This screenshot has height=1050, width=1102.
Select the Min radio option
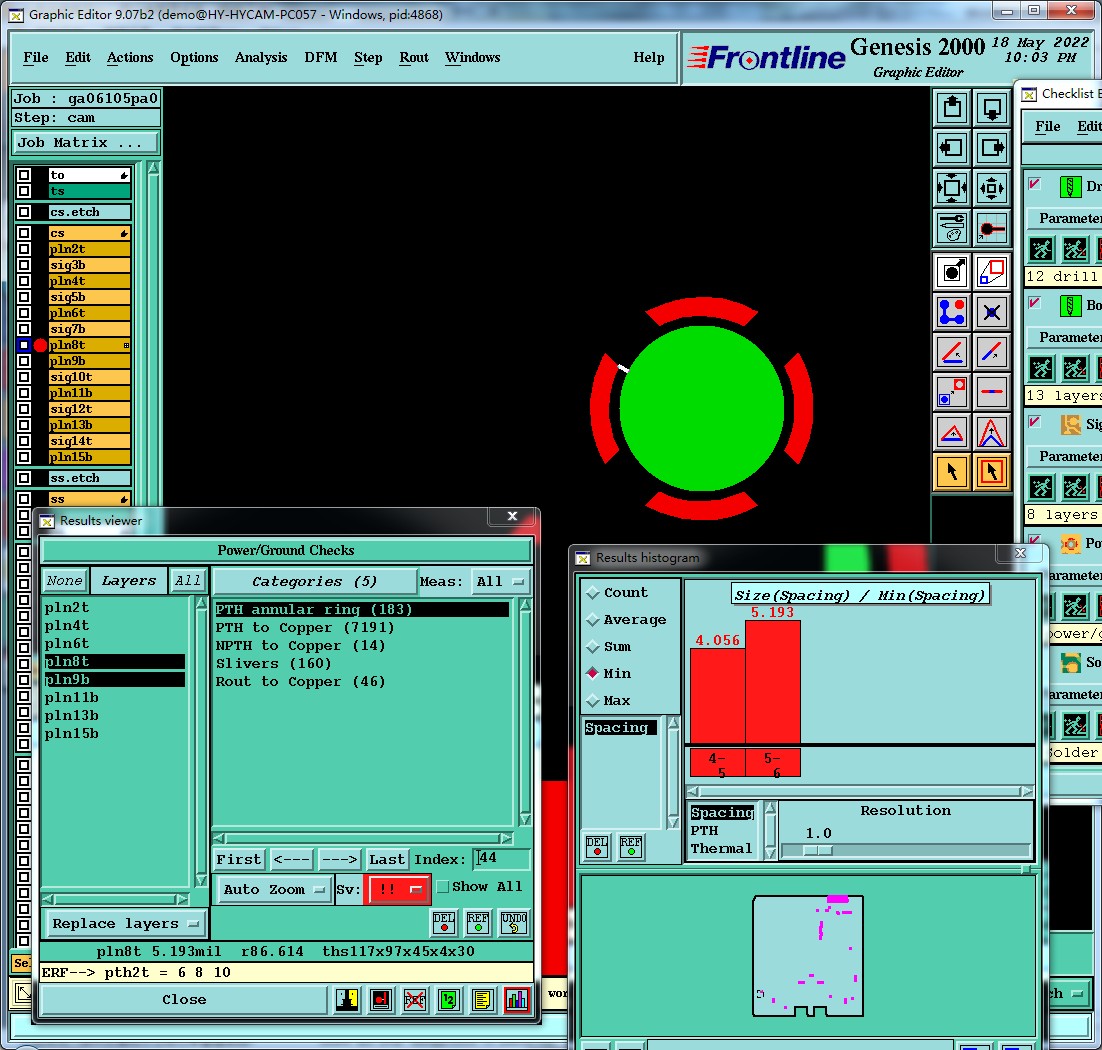click(x=592, y=673)
